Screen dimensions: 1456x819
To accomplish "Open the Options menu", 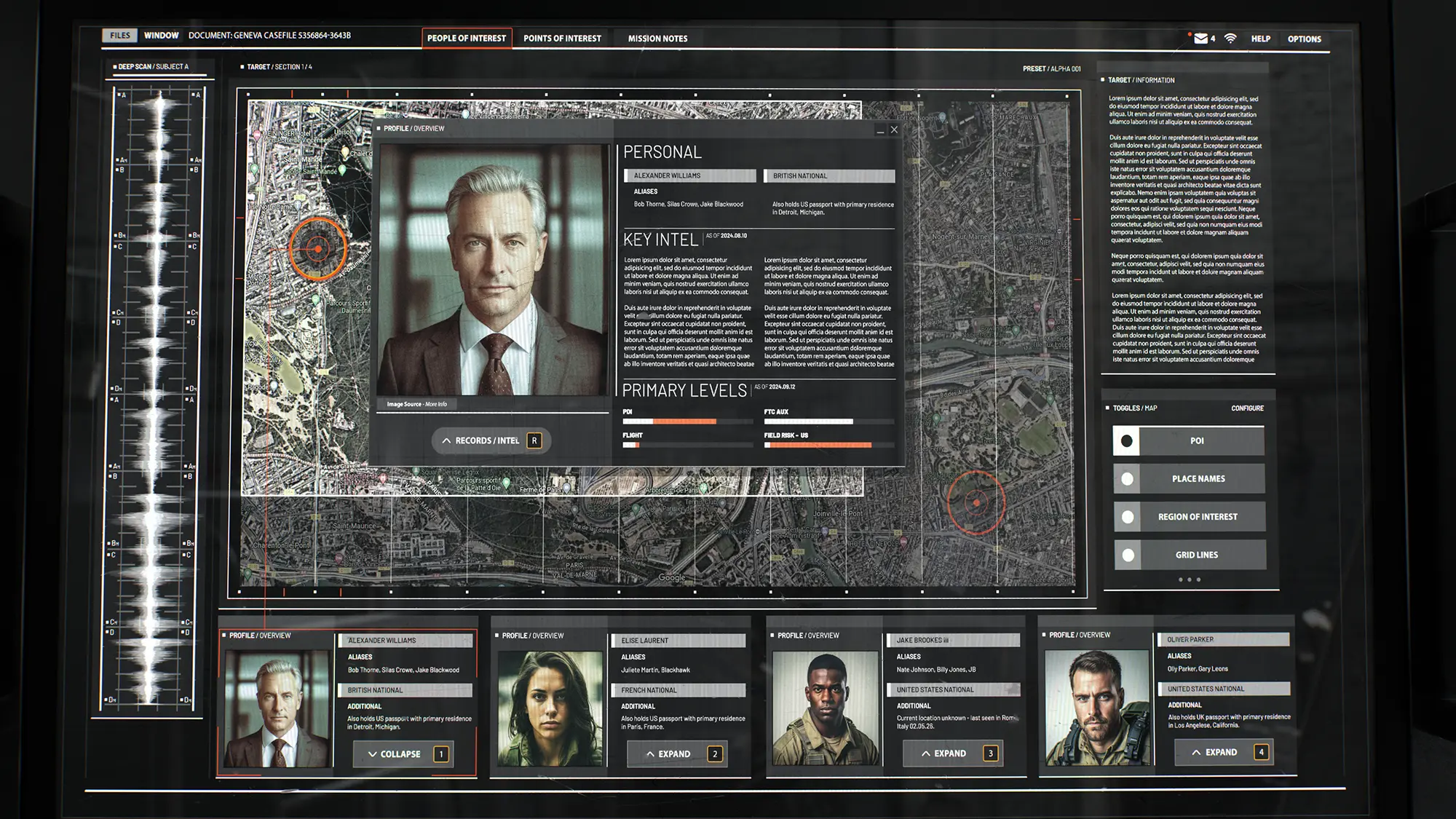I will [x=1304, y=39].
